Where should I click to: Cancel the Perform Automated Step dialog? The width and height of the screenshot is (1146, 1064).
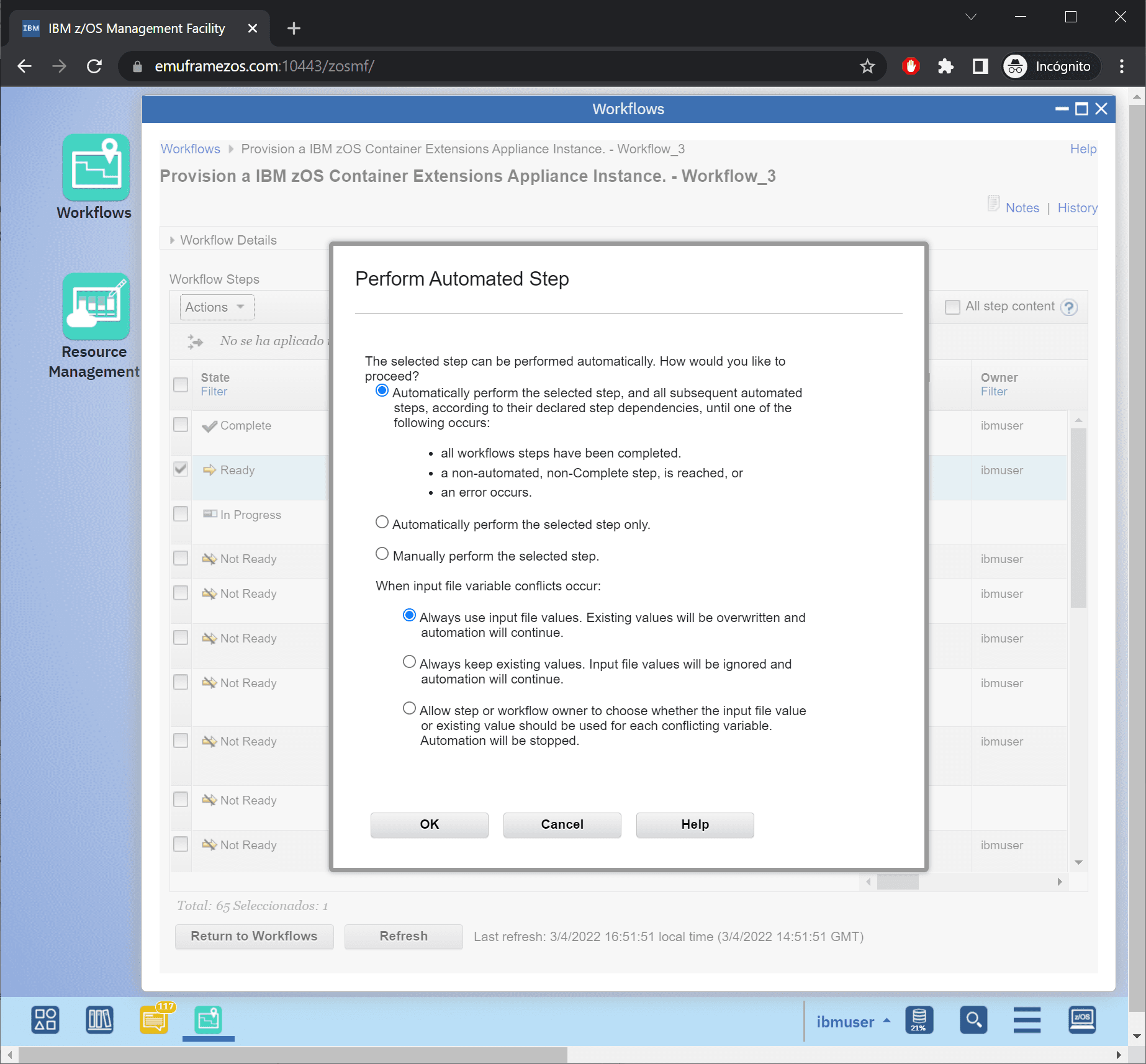(562, 824)
